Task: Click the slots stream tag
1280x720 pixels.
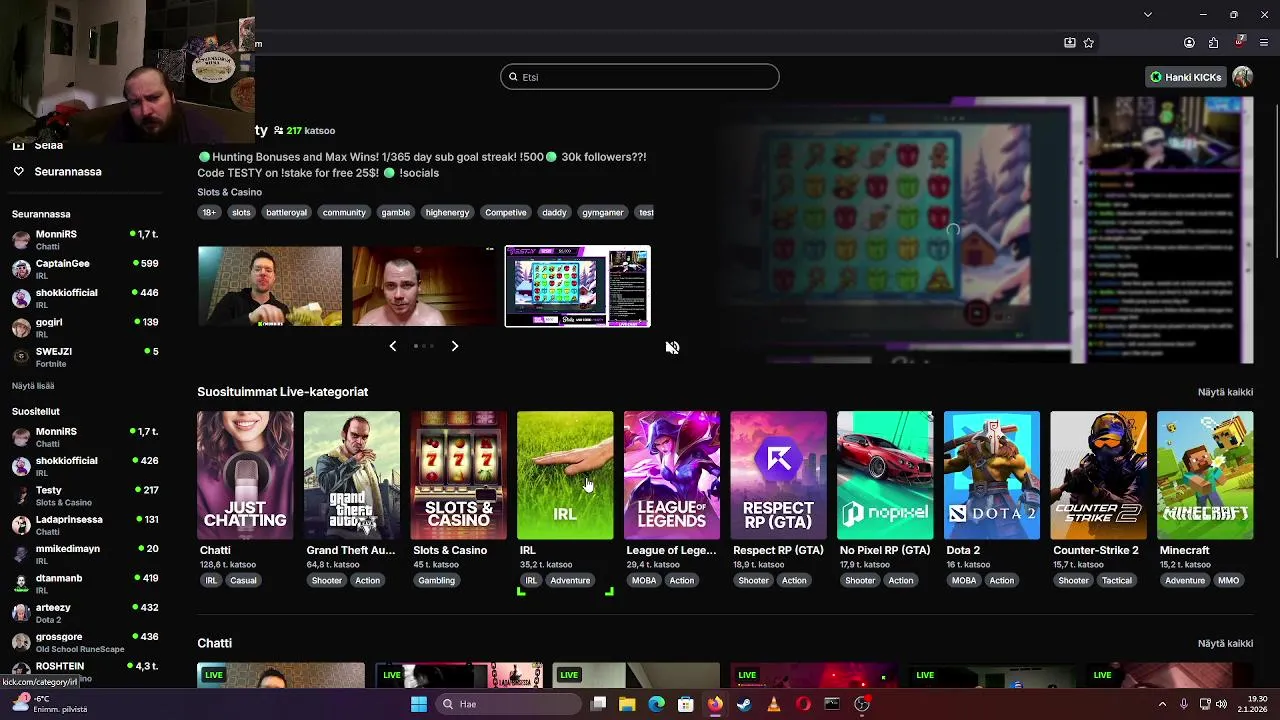Action: click(241, 212)
